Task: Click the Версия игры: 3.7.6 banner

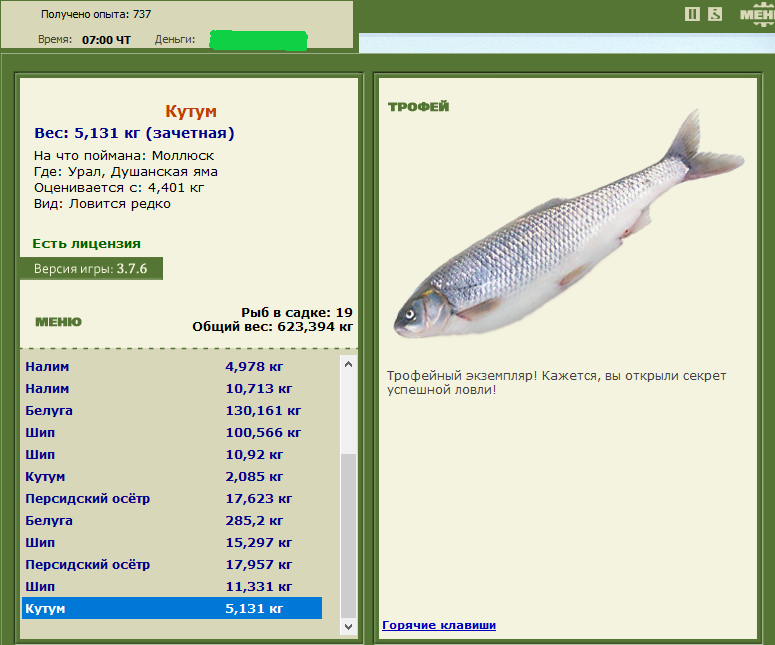Action: pos(91,269)
